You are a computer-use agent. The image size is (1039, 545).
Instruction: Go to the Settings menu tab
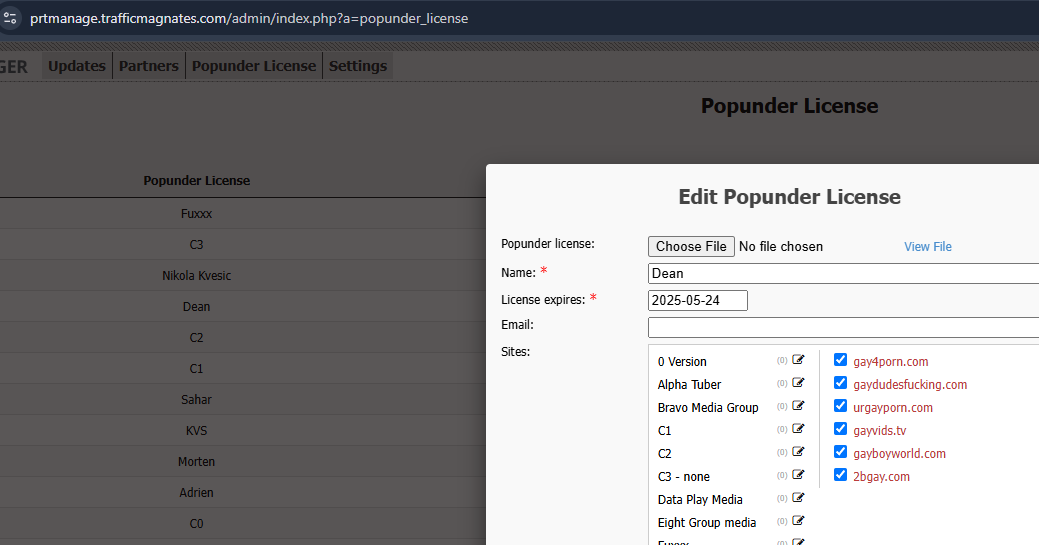click(358, 66)
